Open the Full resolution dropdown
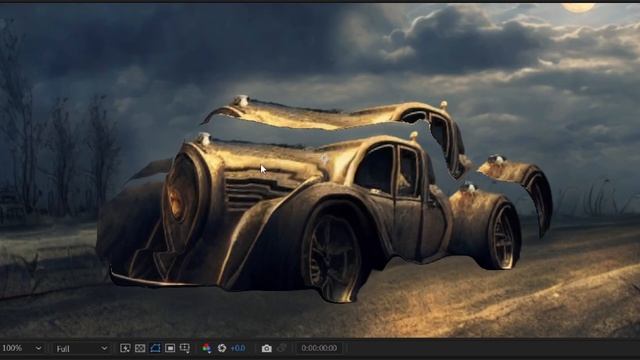Viewport: 640px width, 360px height. click(x=82, y=348)
